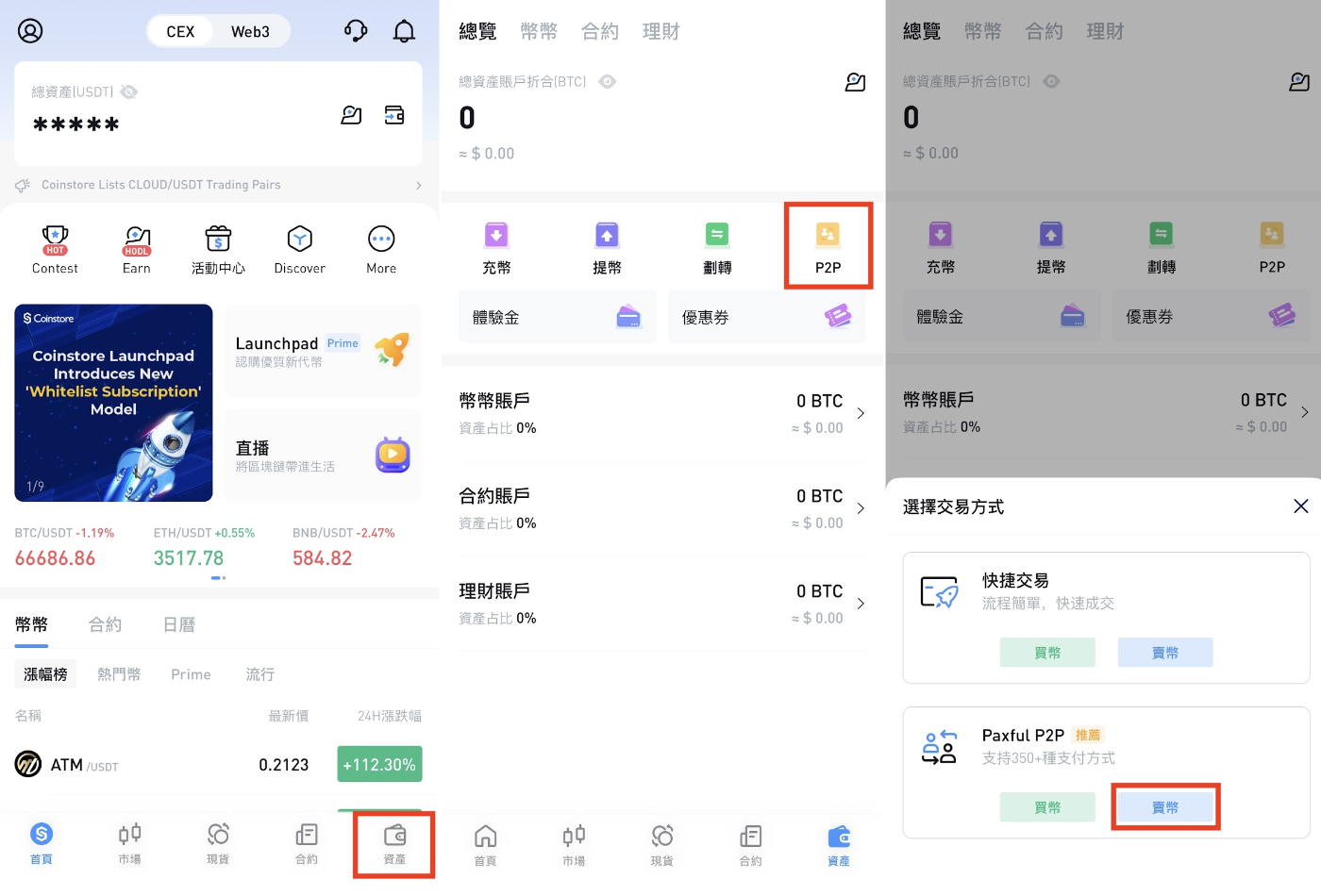Select the 漲幅榜 filter
Viewport: 1321px width, 896px height.
(x=45, y=674)
